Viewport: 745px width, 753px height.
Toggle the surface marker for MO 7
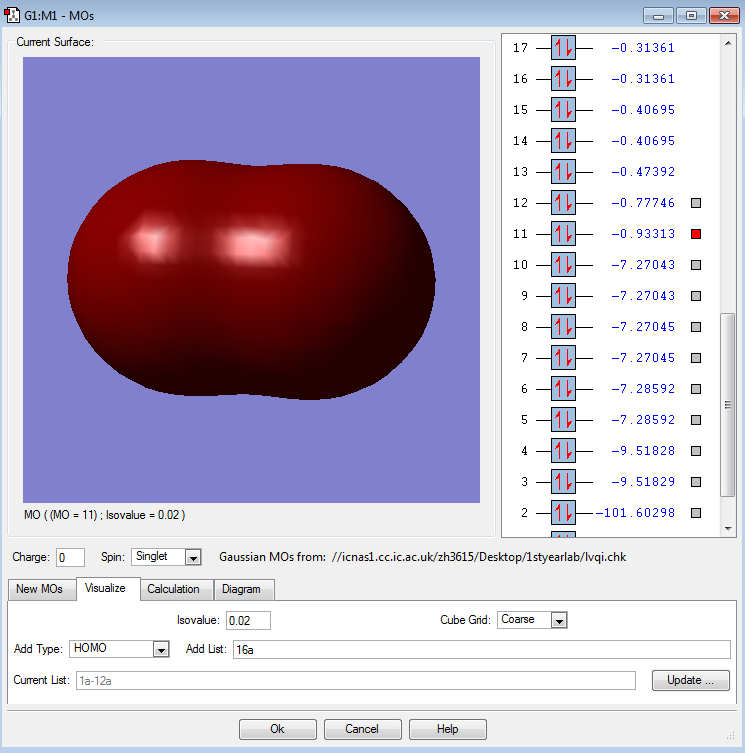coord(696,358)
